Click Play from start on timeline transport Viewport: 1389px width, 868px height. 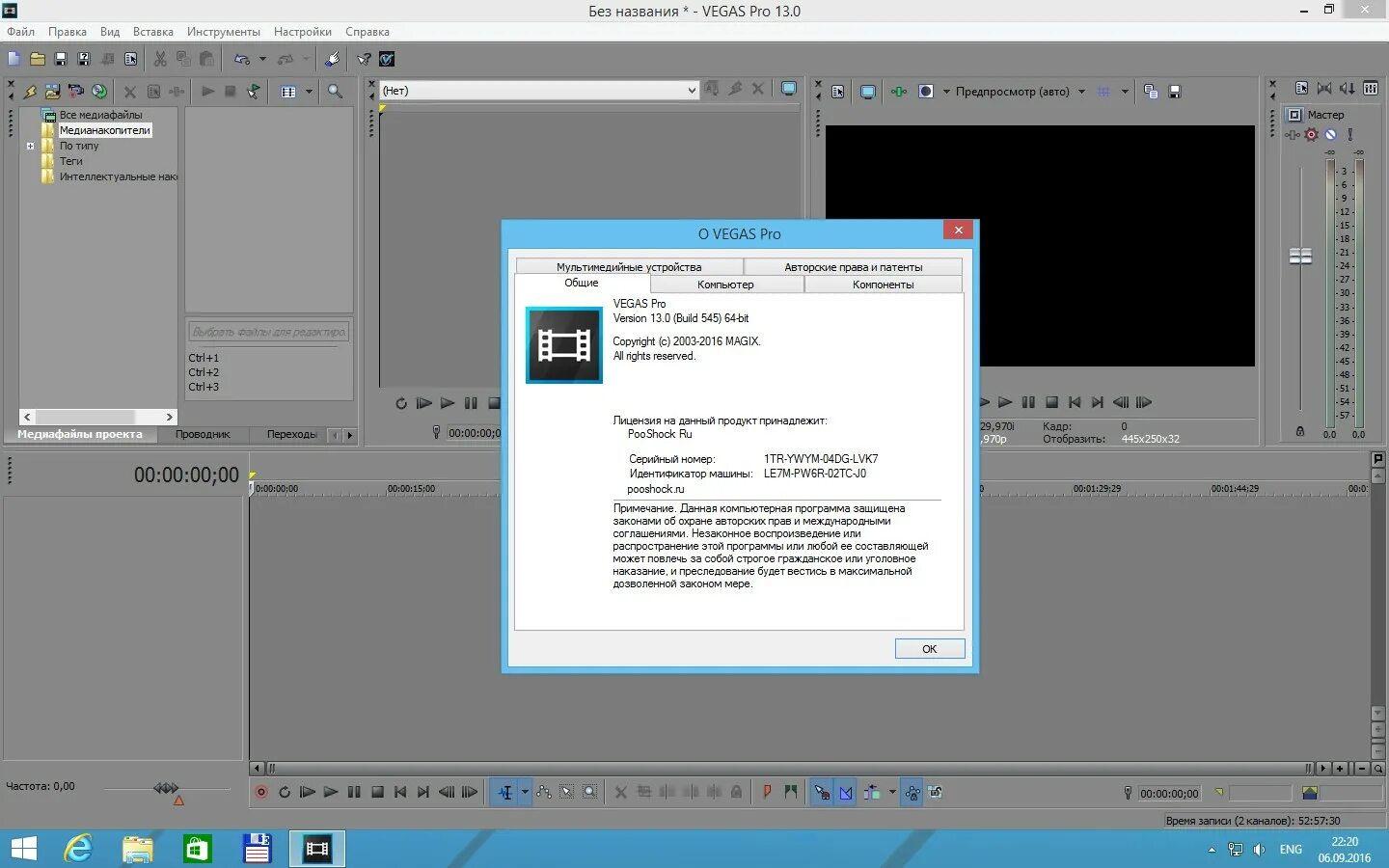[x=308, y=792]
